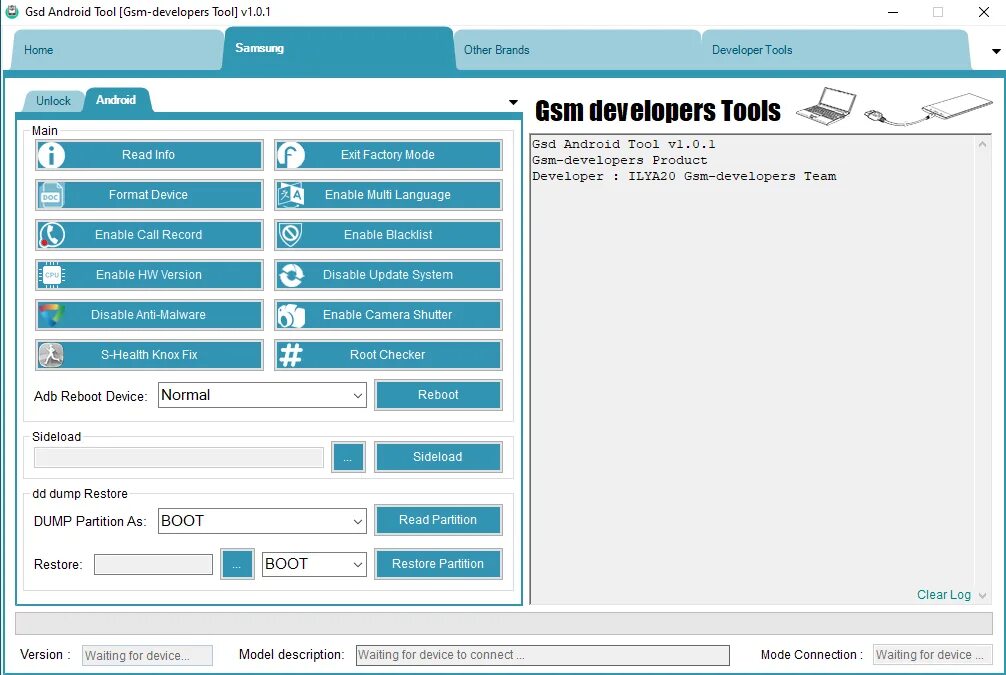Click Enable Multi Language
The height and width of the screenshot is (675, 1006).
[388, 195]
